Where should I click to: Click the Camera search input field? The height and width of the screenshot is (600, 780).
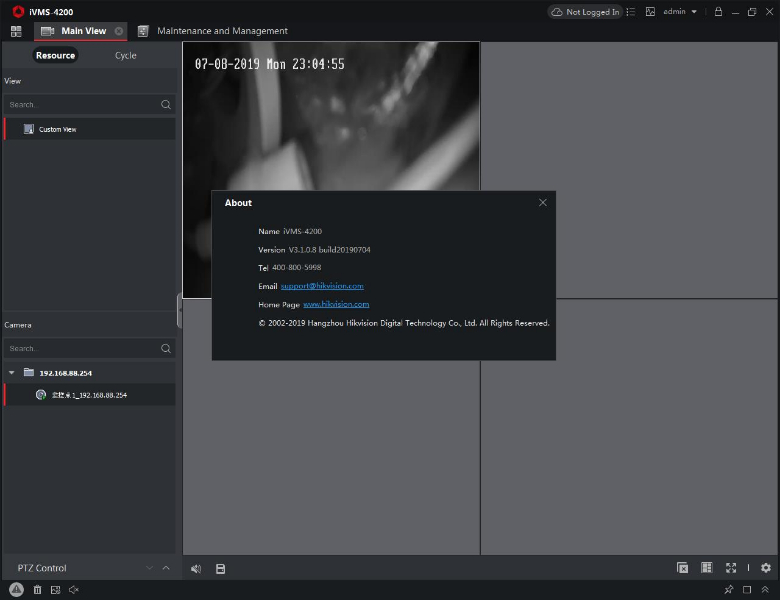click(83, 348)
